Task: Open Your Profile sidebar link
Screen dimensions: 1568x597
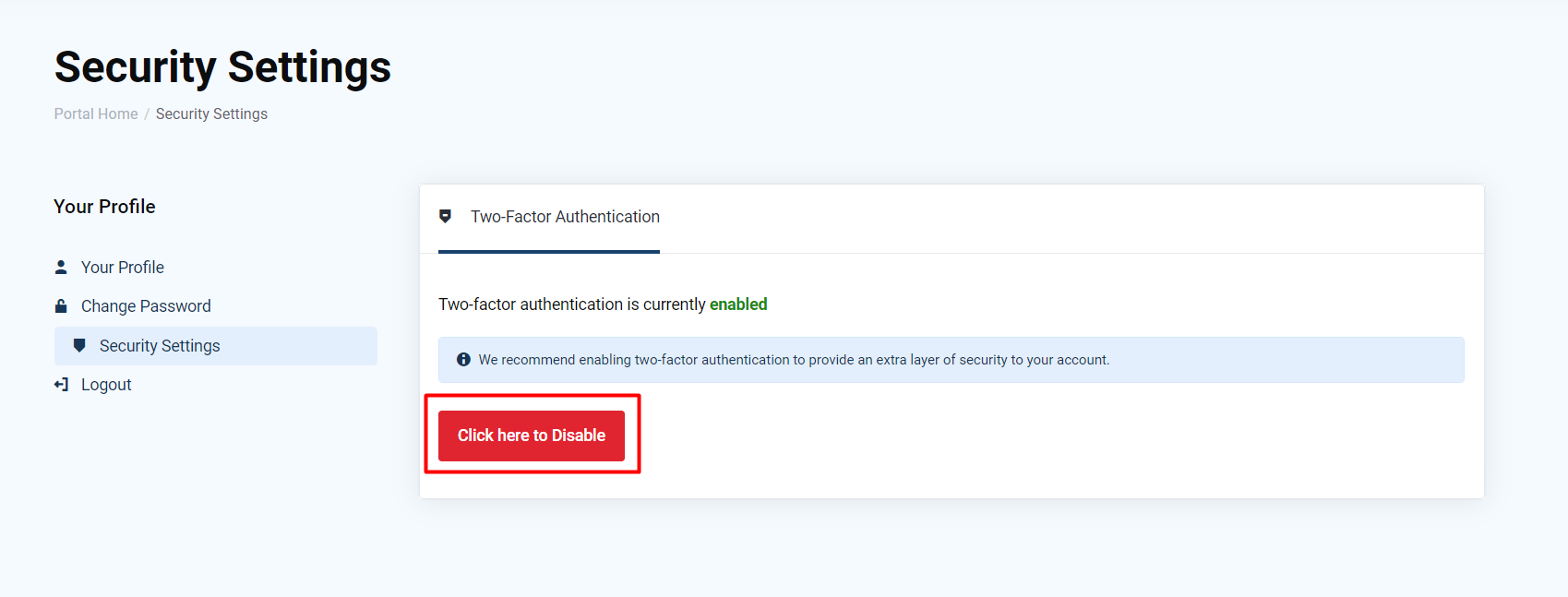Action: [x=123, y=267]
